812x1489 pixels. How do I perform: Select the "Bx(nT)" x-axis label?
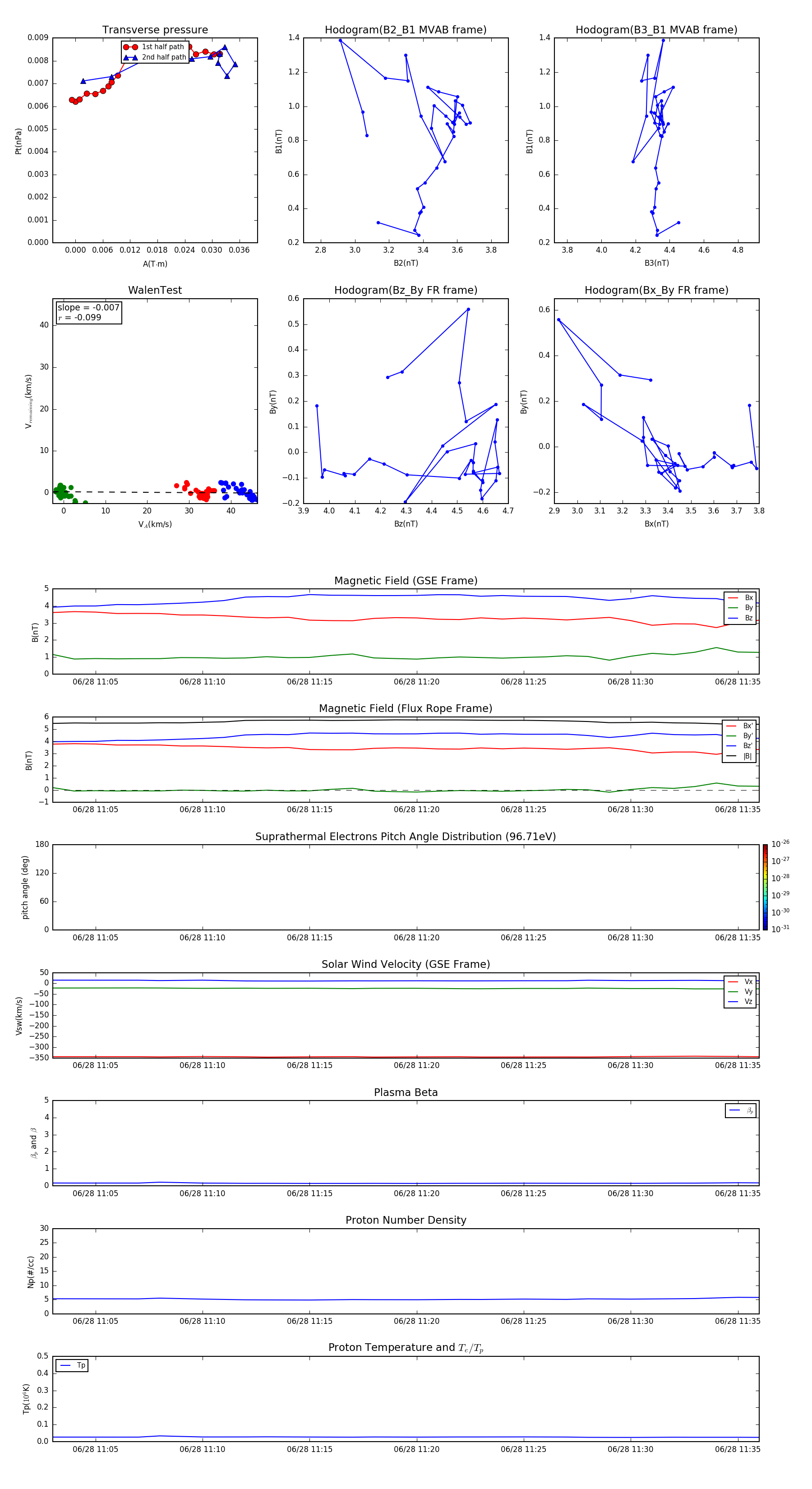(x=656, y=524)
